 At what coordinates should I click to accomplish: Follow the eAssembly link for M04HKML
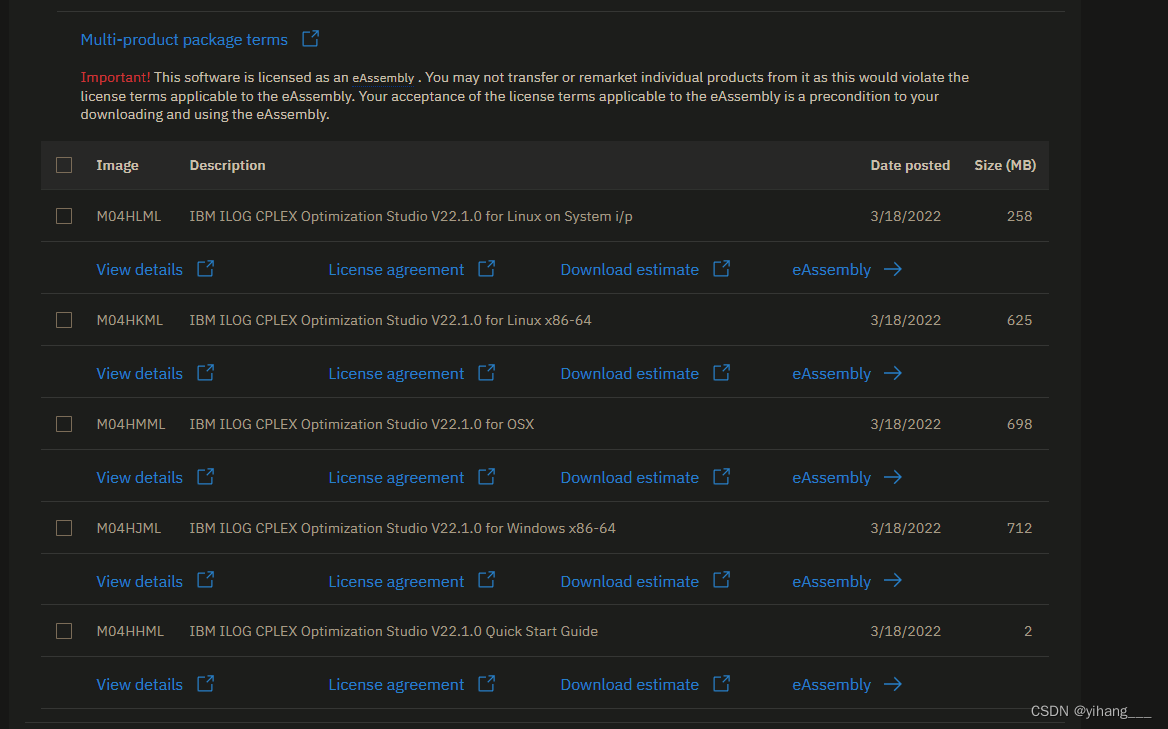[x=831, y=374]
